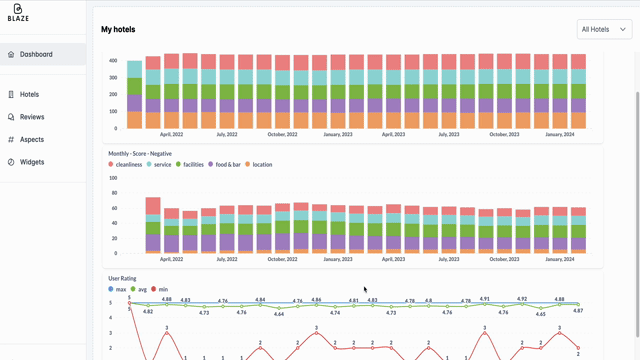Toggle cleanliness legend in Negative chart

click(x=125, y=164)
